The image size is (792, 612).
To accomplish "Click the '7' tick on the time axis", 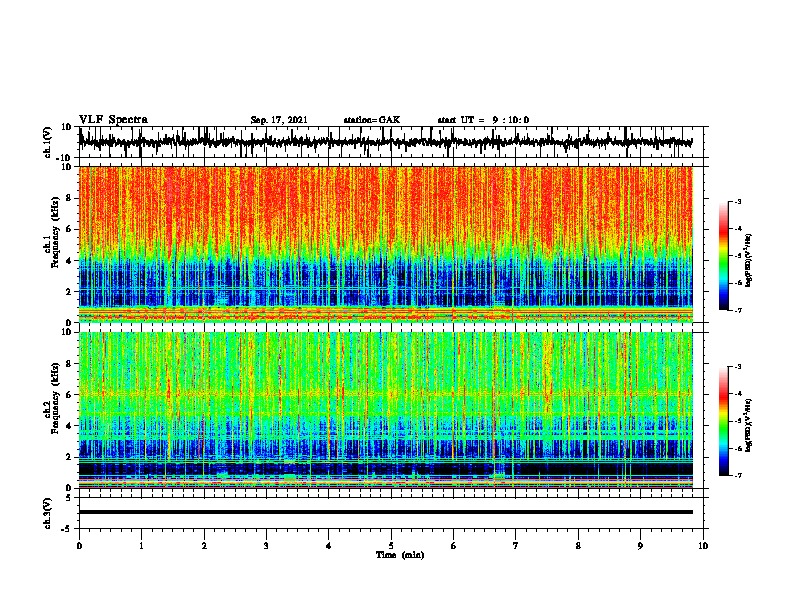I will pyautogui.click(x=516, y=546).
